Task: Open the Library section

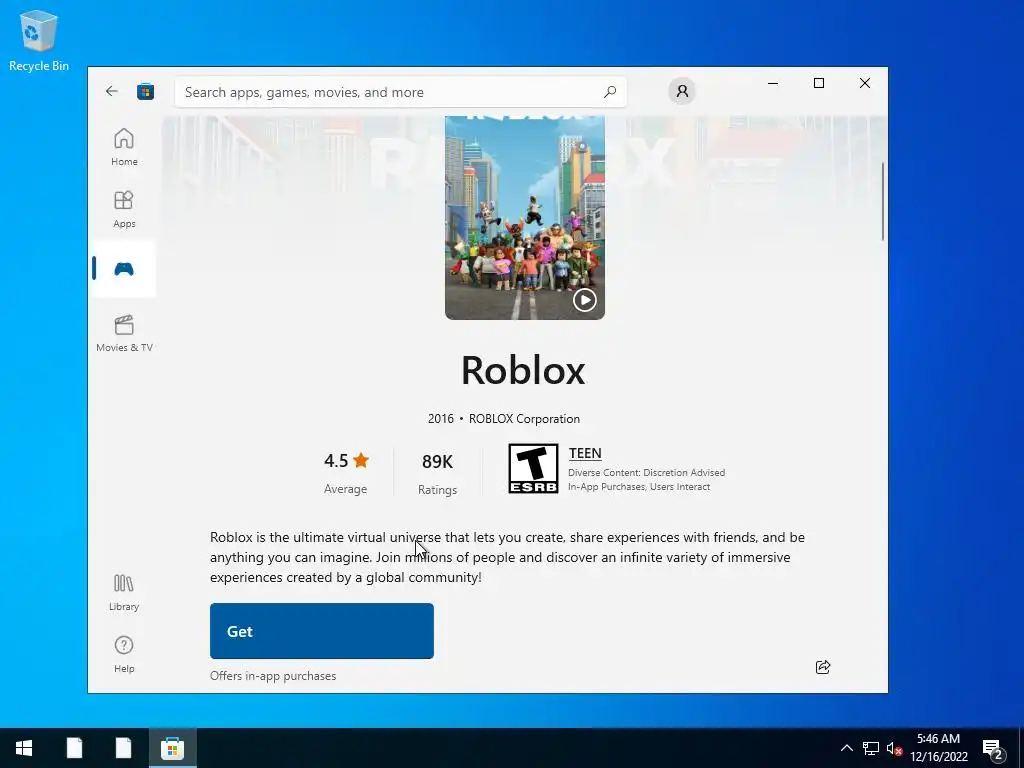Action: [124, 592]
